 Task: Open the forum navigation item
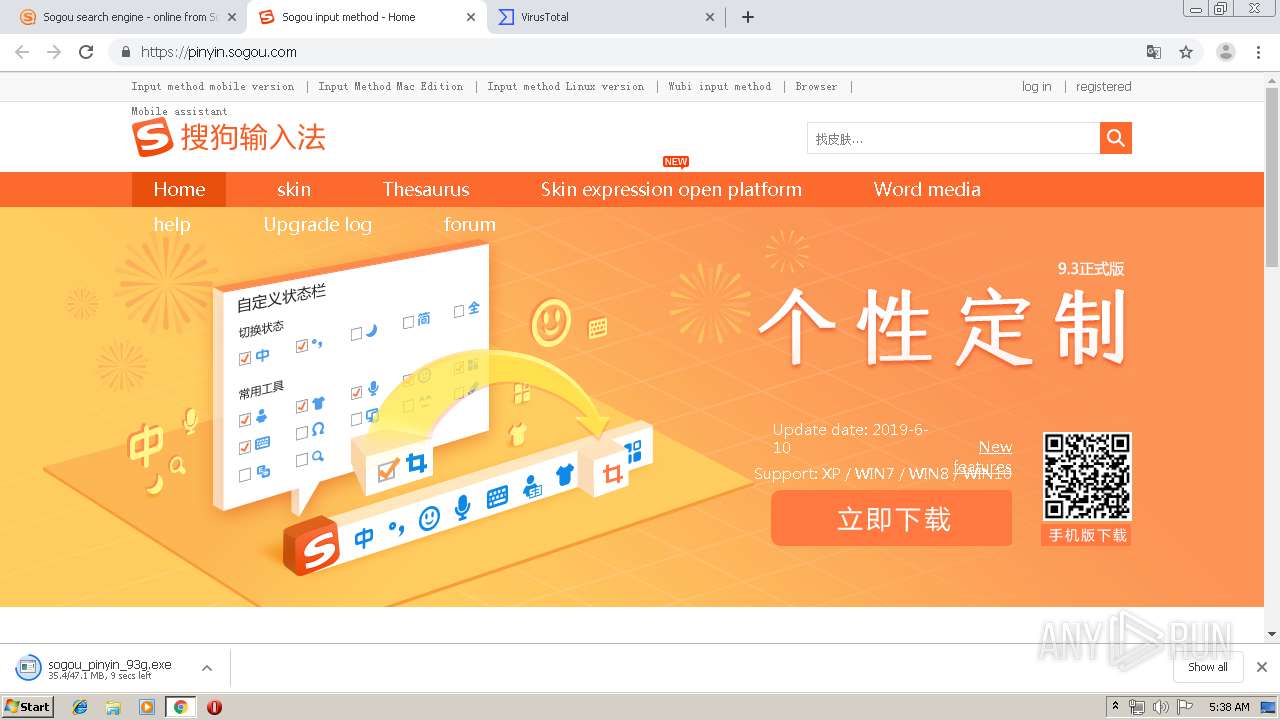[x=470, y=224]
